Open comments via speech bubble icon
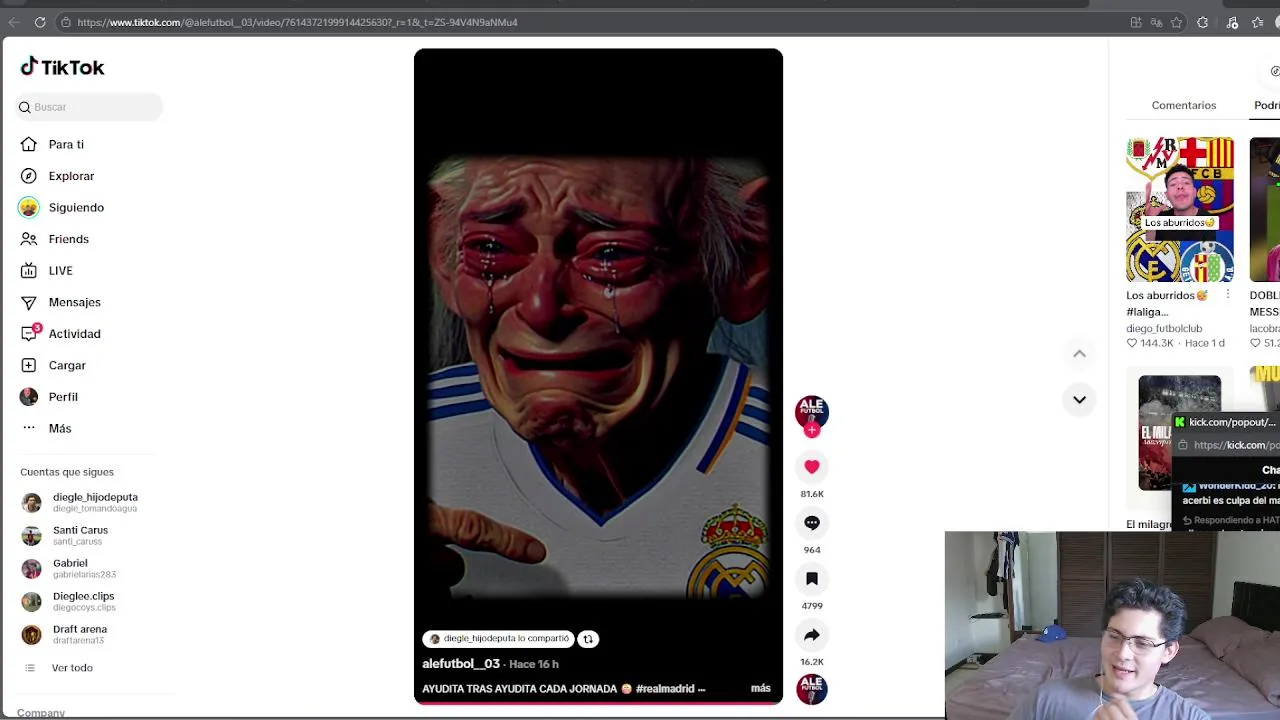1280x720 pixels. point(812,523)
